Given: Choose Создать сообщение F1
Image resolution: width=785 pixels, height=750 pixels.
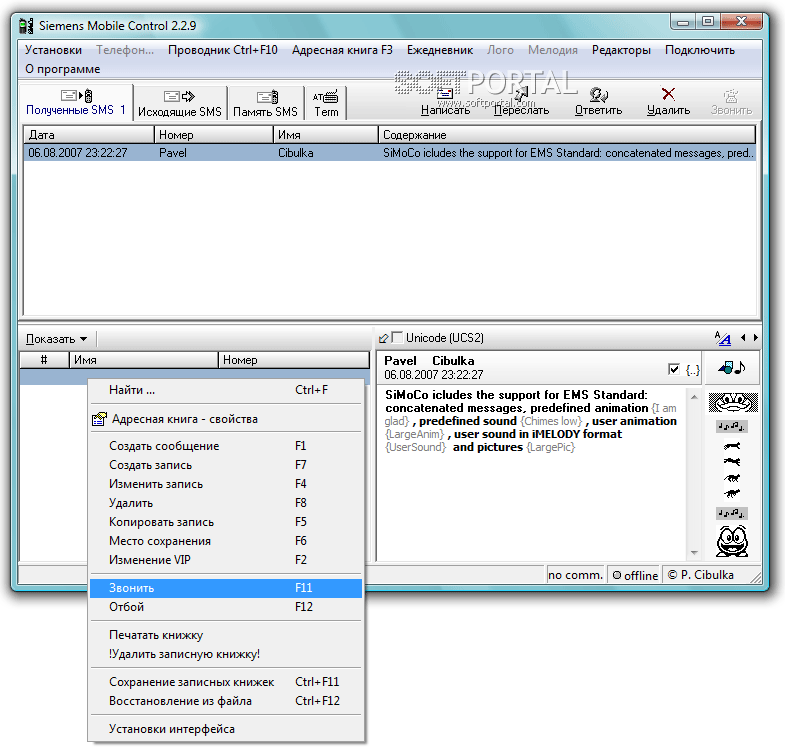Looking at the screenshot, I should pyautogui.click(x=226, y=446).
